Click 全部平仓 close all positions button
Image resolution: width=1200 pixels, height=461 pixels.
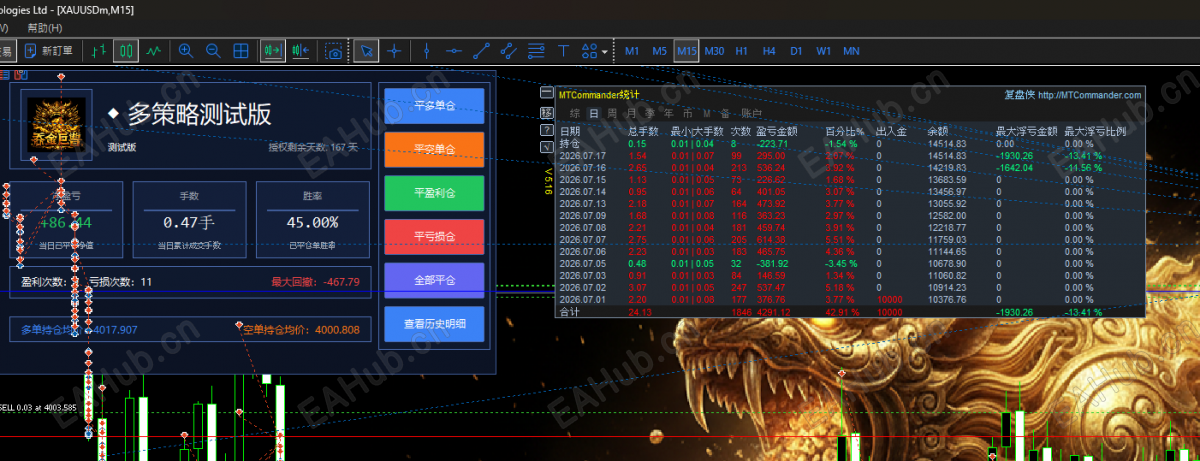tap(434, 281)
